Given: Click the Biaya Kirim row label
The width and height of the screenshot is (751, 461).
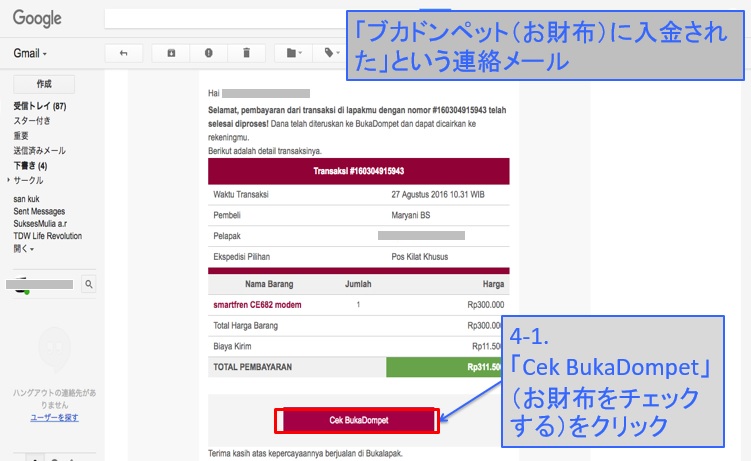Looking at the screenshot, I should click(x=232, y=346).
